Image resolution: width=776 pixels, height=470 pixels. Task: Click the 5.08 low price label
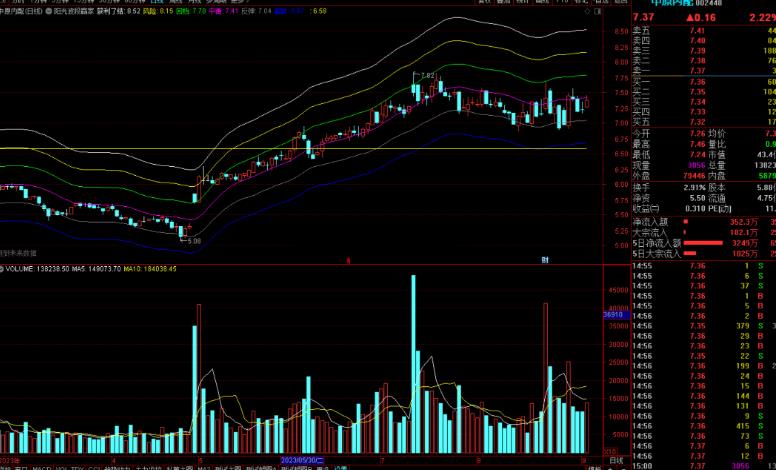(x=194, y=241)
